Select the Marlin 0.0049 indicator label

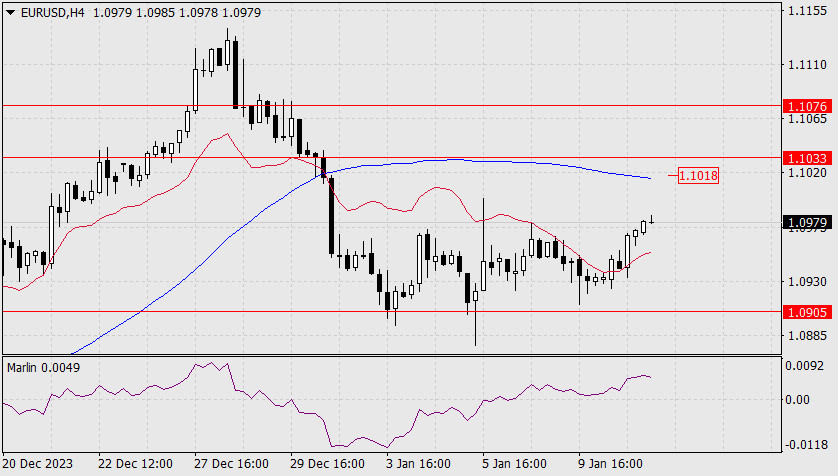point(43,368)
